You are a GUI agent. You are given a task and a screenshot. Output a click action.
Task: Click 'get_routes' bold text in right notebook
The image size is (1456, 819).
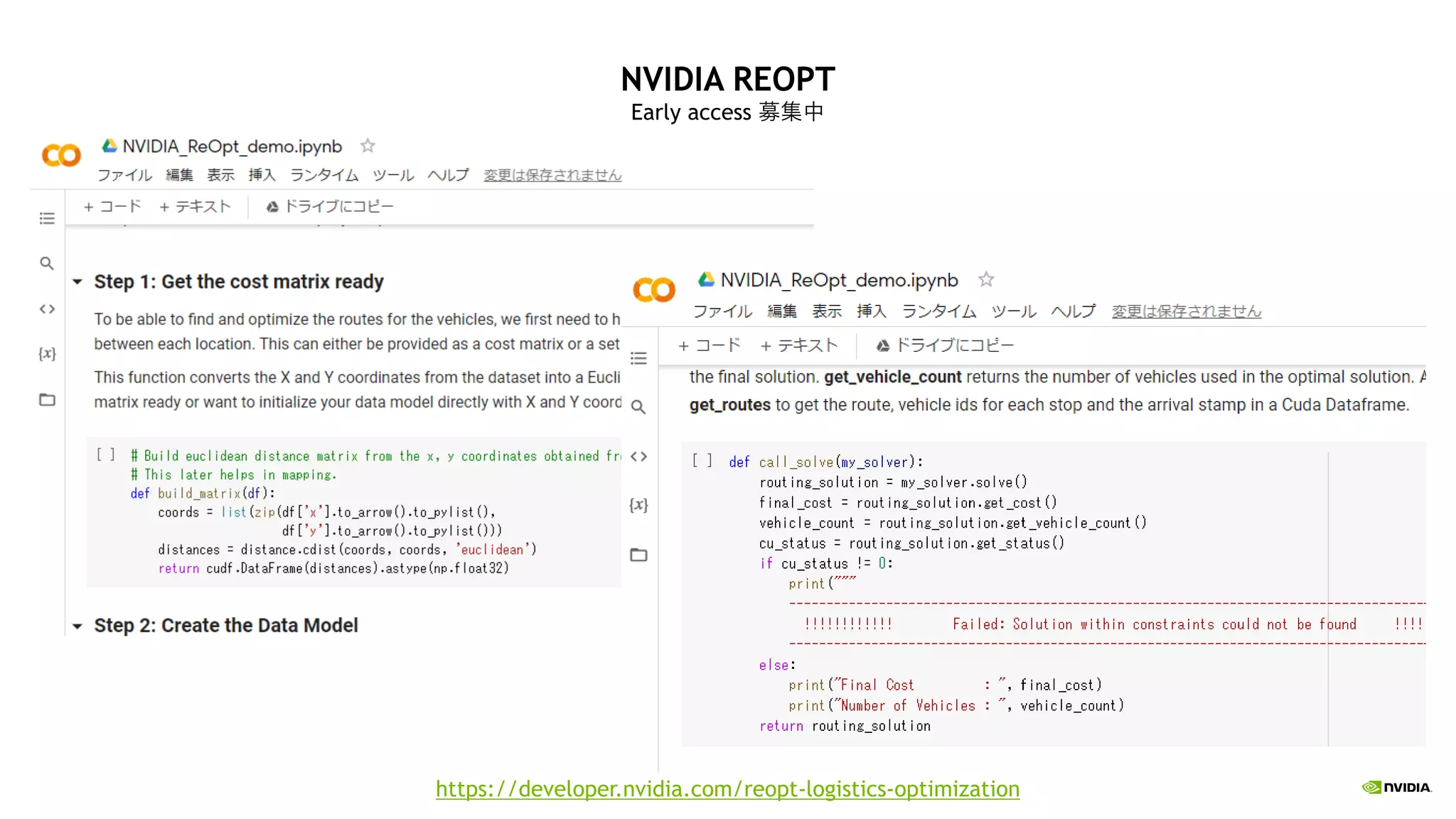(729, 405)
